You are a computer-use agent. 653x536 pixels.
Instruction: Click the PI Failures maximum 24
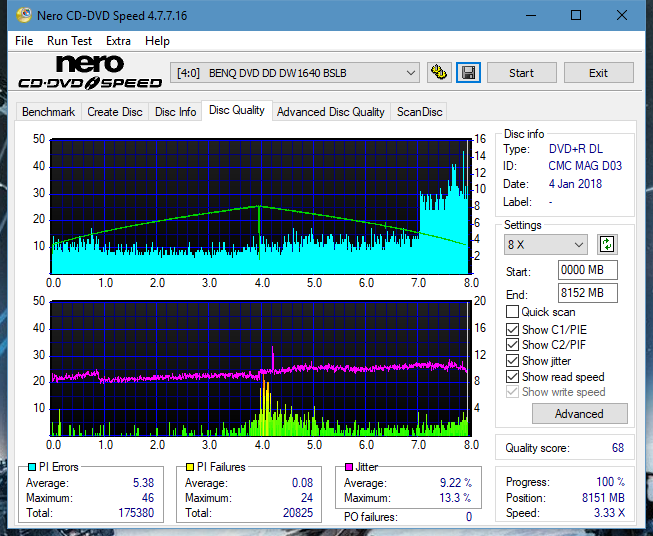click(307, 498)
